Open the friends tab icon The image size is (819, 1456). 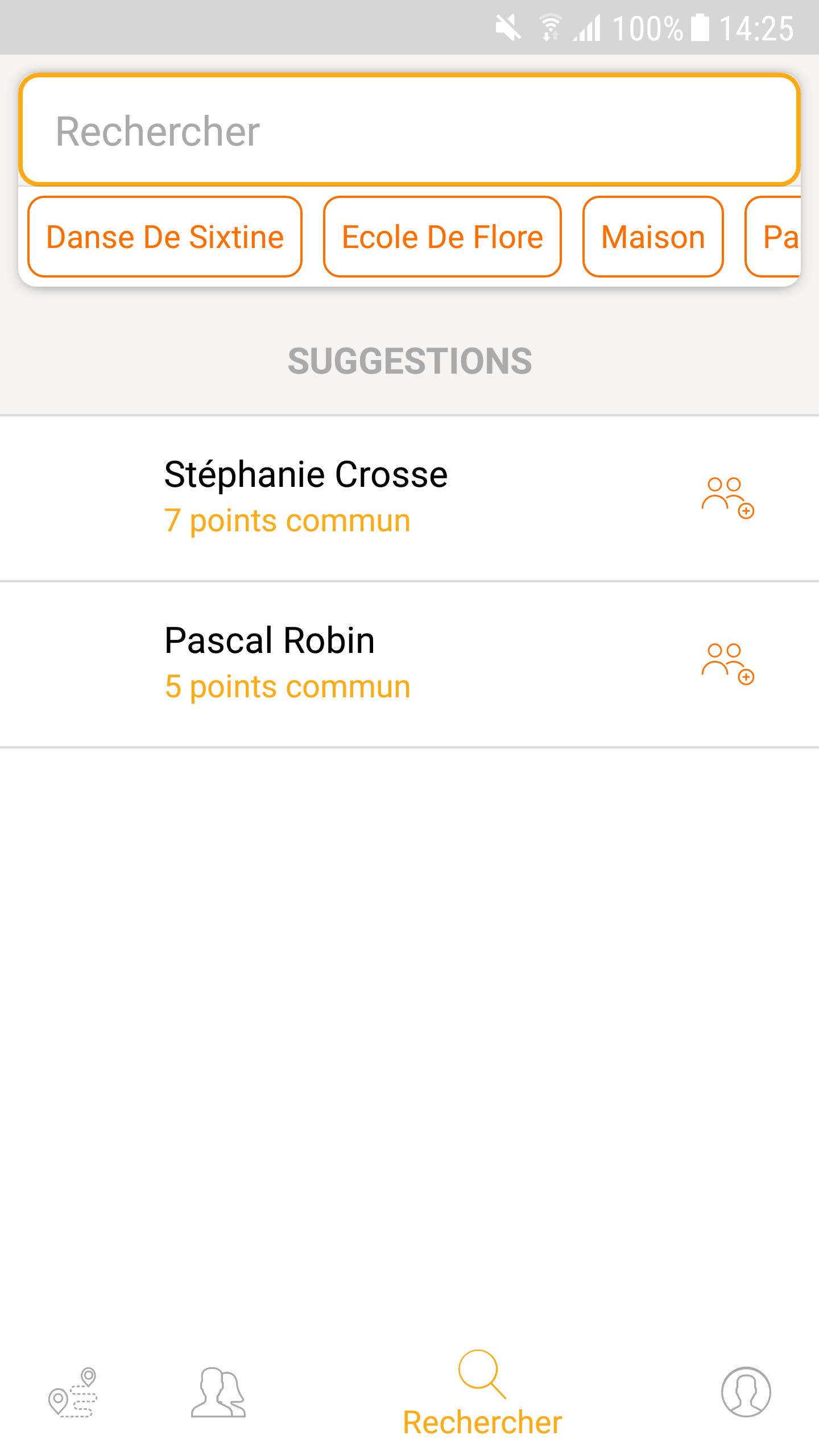tap(218, 1392)
